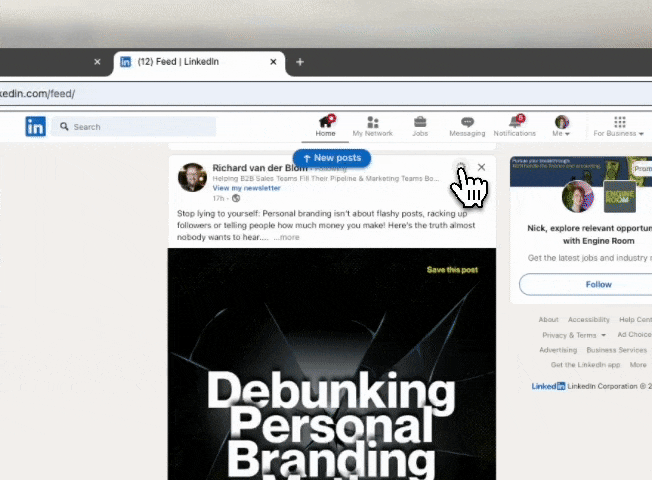
Task: Open Richard van der Blom name link
Action: 260,168
